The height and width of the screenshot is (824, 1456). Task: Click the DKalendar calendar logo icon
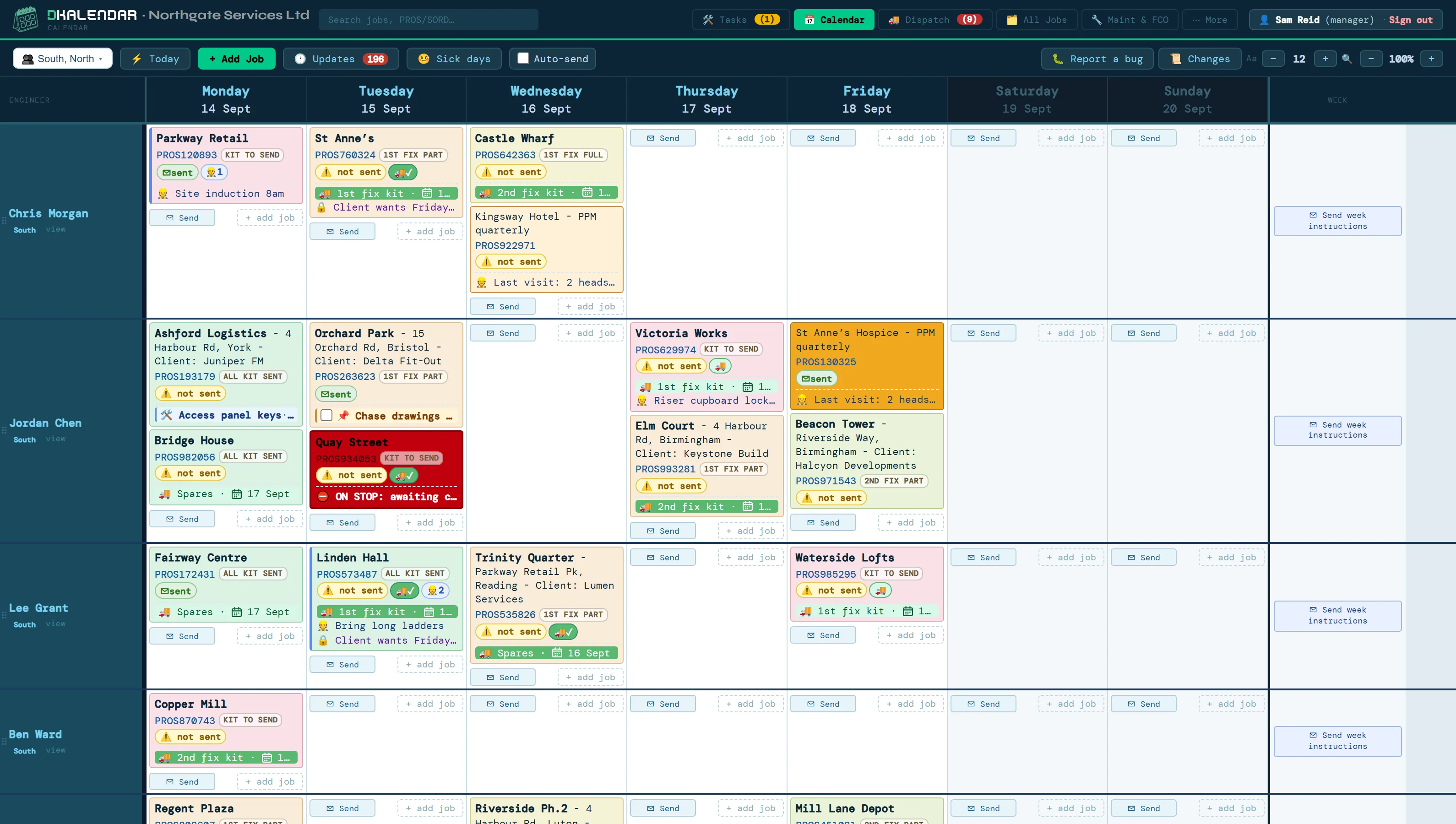pyautogui.click(x=26, y=19)
